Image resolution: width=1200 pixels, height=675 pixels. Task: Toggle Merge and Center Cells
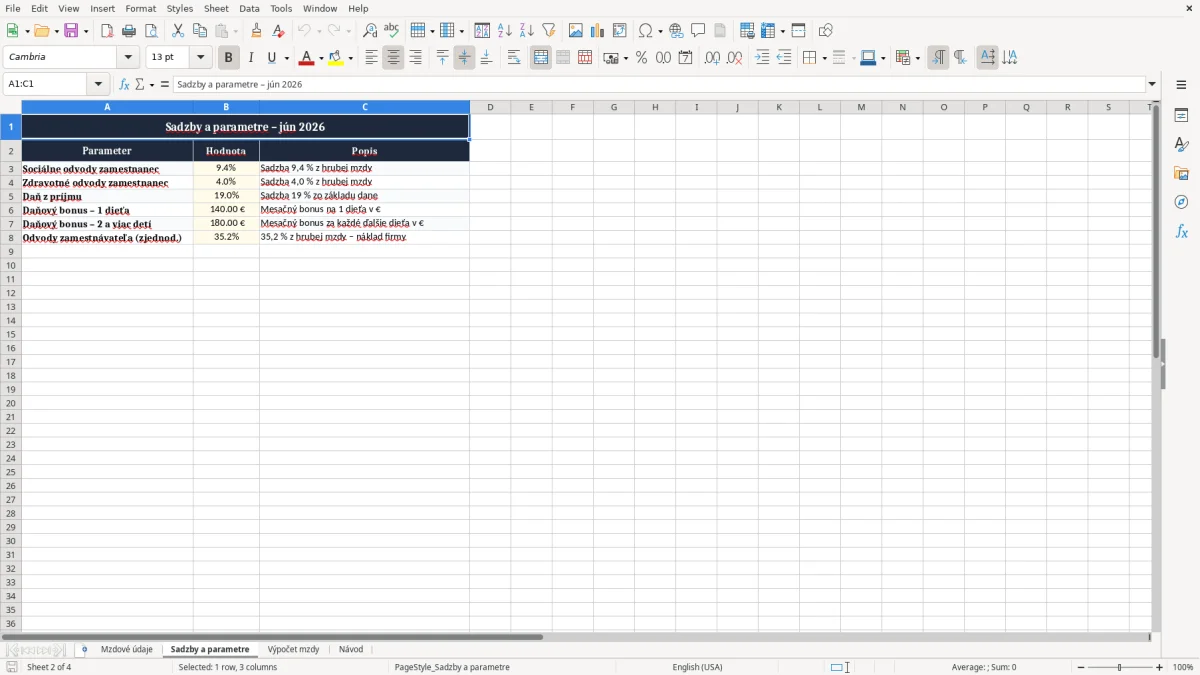(541, 58)
